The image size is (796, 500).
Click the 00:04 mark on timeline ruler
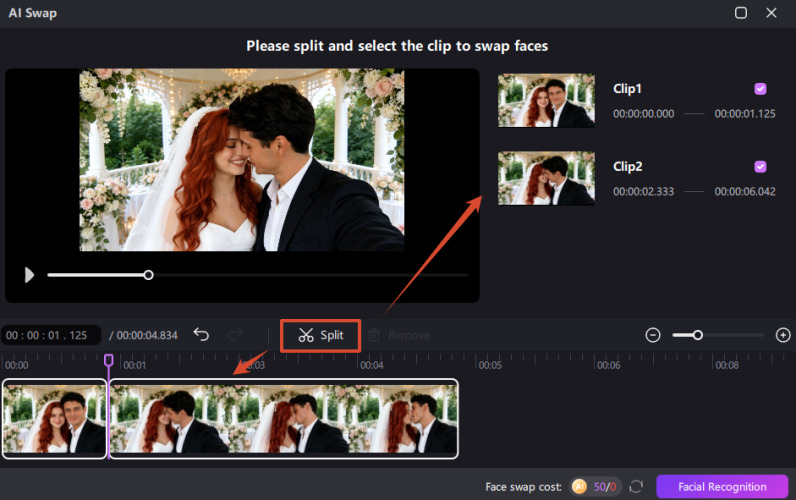pos(372,365)
